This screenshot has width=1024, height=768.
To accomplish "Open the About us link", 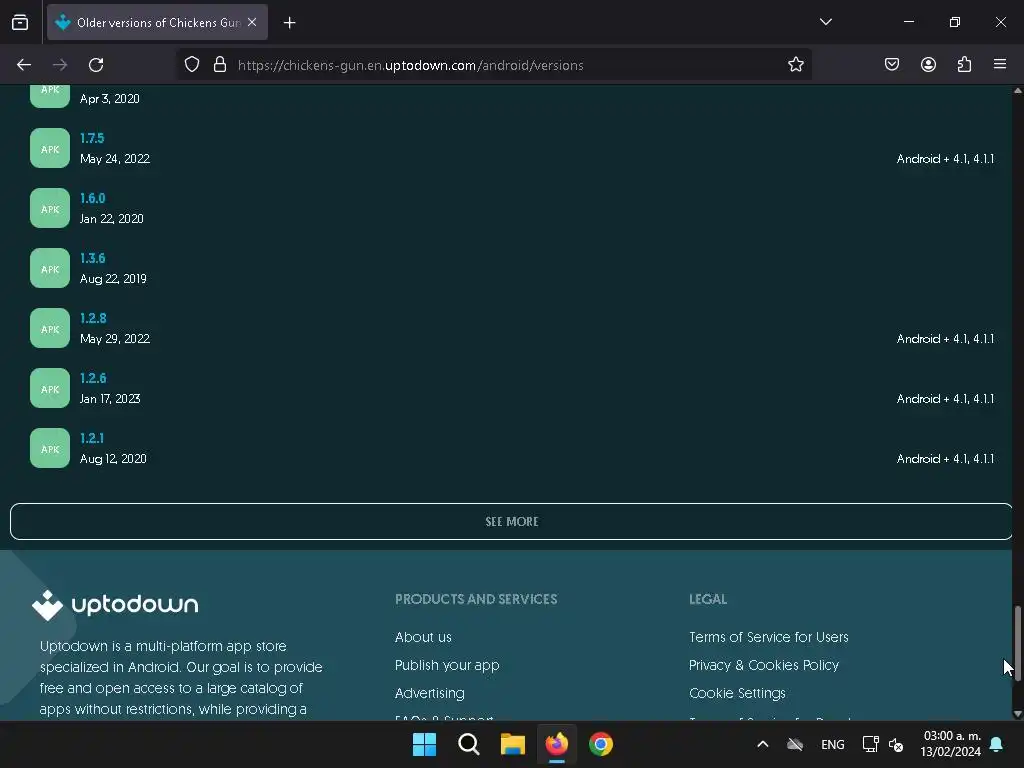I will tap(423, 637).
